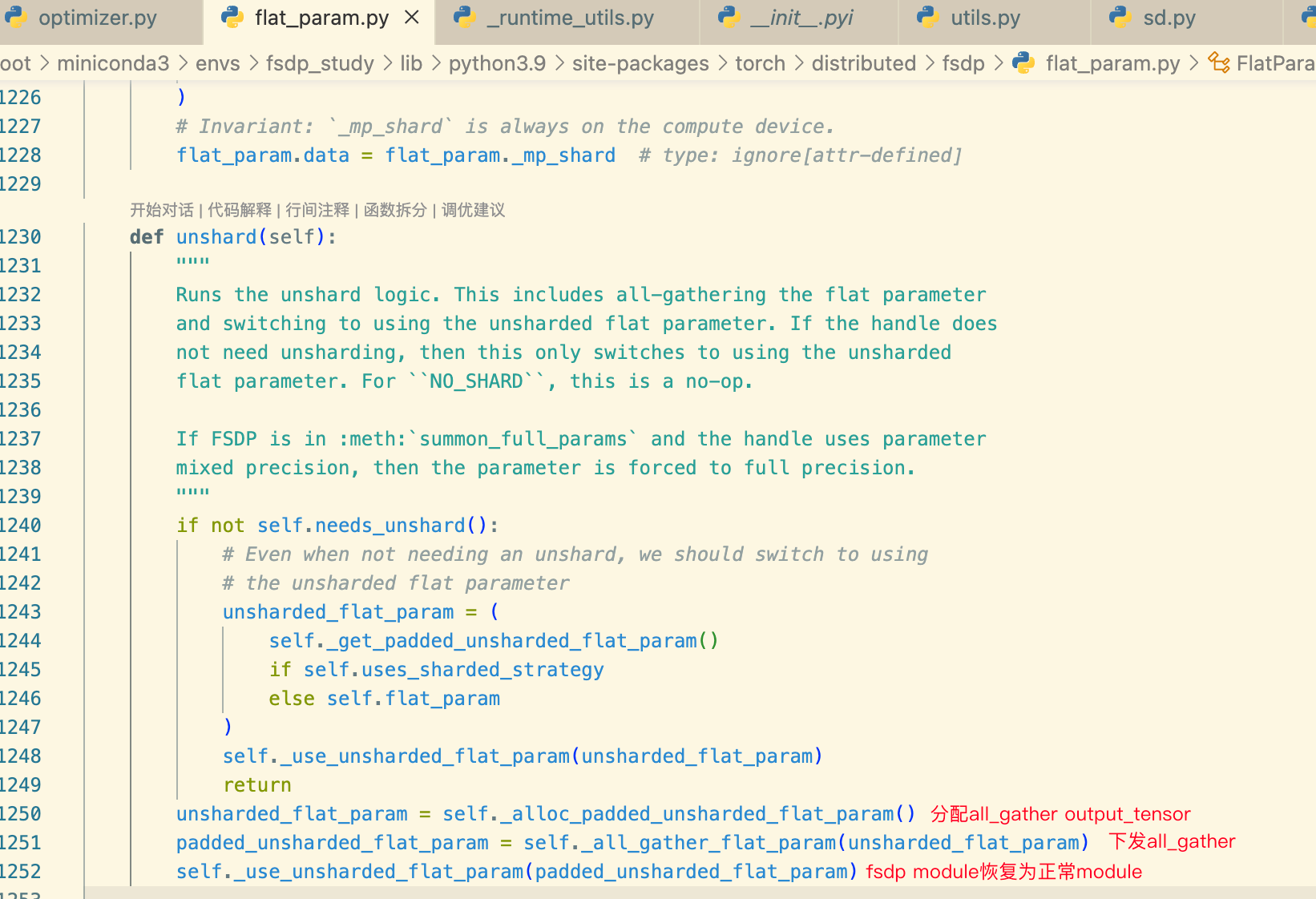Click the 调优建议 code lens link
This screenshot has width=1316, height=899.
[473, 210]
